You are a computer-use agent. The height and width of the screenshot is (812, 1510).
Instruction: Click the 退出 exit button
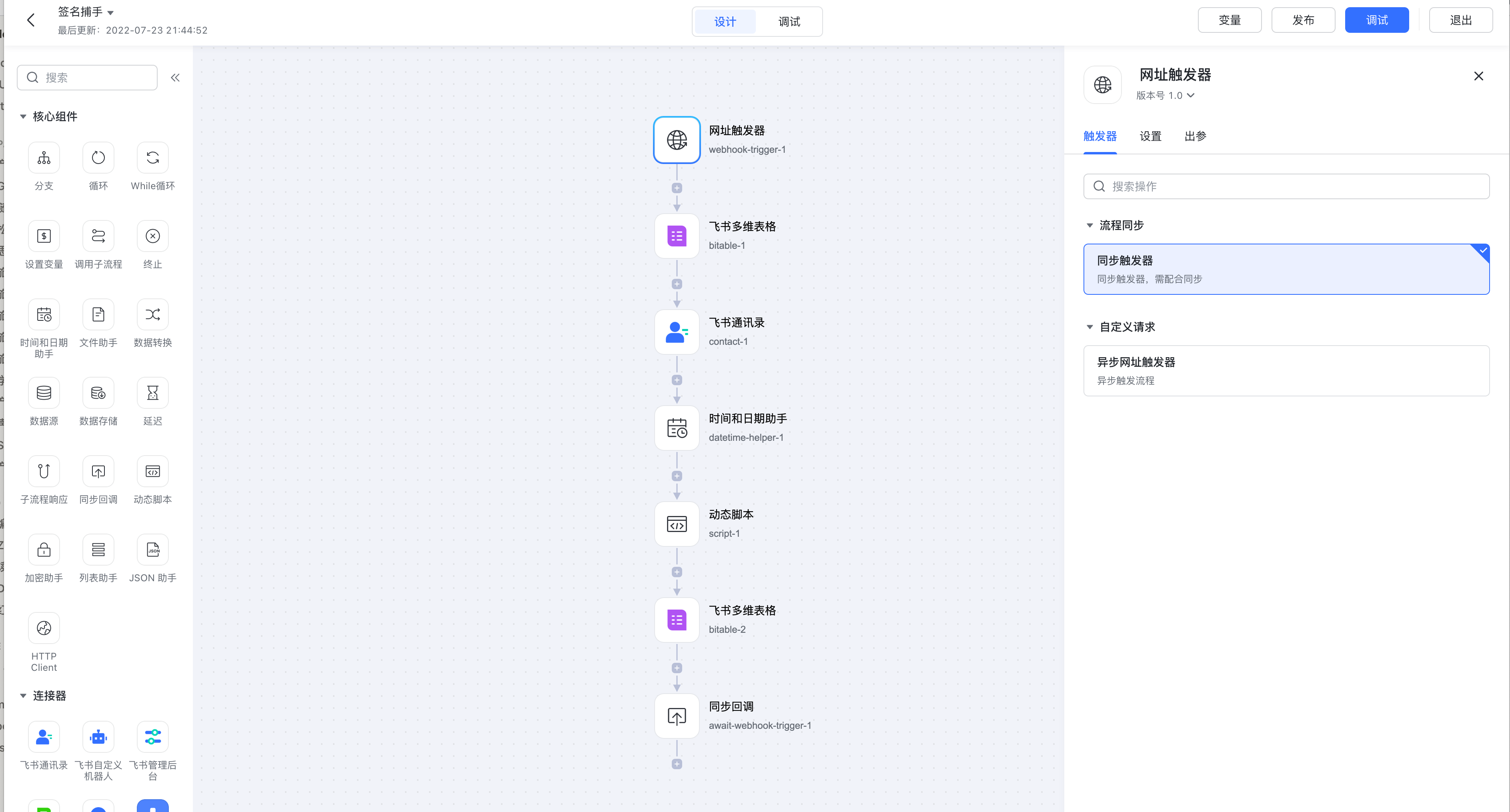1461,20
